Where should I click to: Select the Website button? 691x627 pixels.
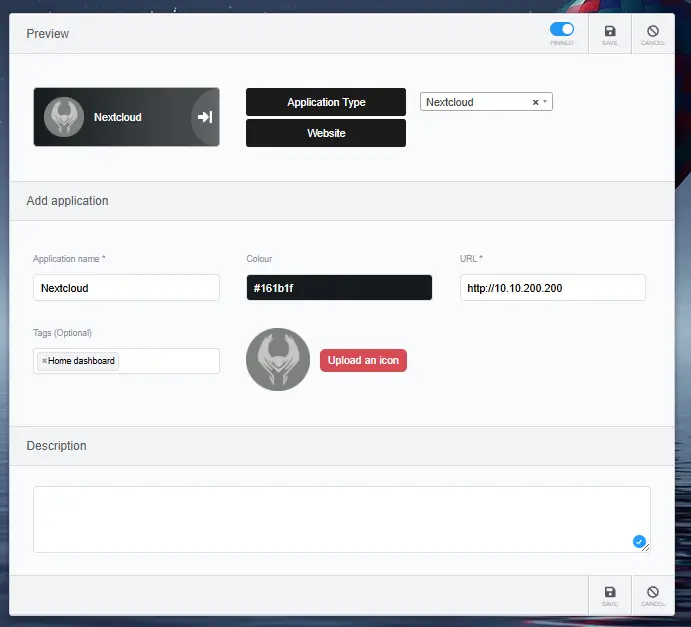tap(326, 133)
